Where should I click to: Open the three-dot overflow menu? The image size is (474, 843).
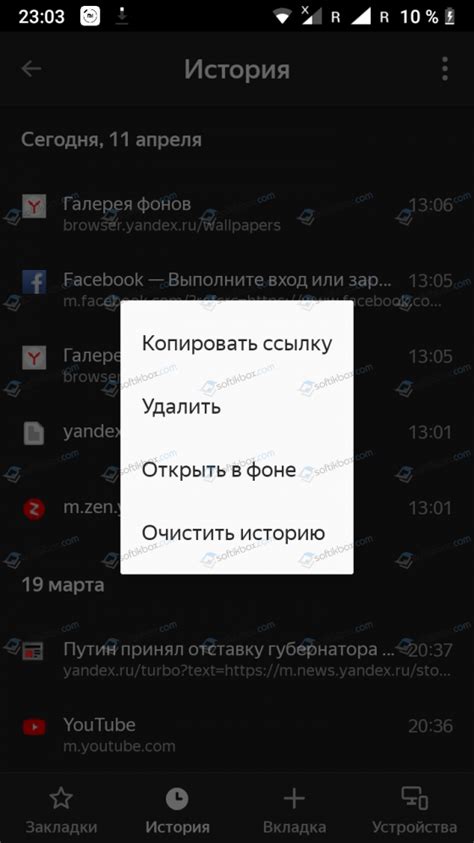pyautogui.click(x=444, y=69)
